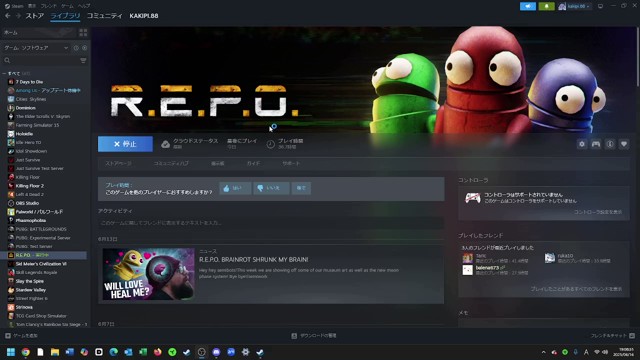Image resolution: width=640 pixels, height=360 pixels.
Task: Collapse the All games category list
Action: point(4,73)
